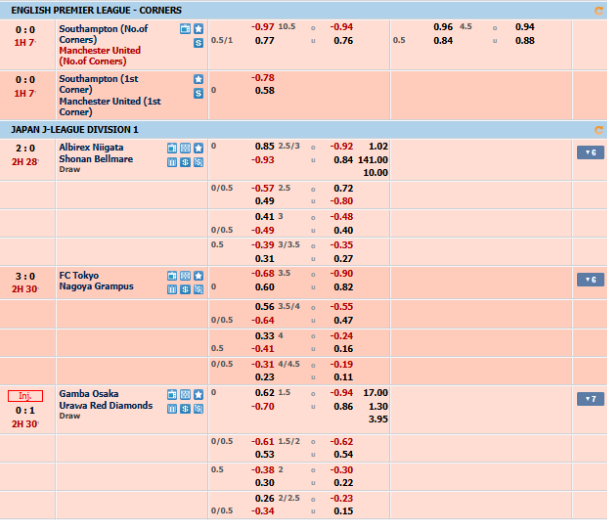Bet Southampton 1st Corner odds -0.78
Image resolution: width=607 pixels, height=520 pixels.
[x=263, y=78]
